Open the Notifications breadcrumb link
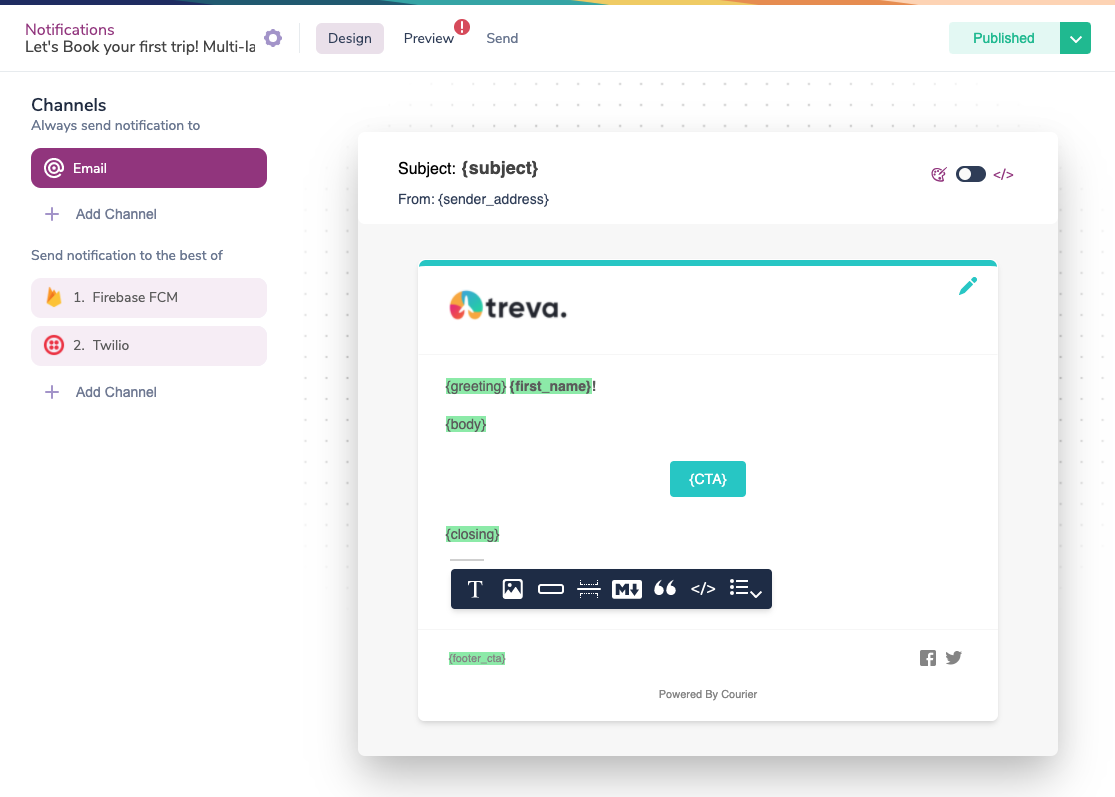 70,29
